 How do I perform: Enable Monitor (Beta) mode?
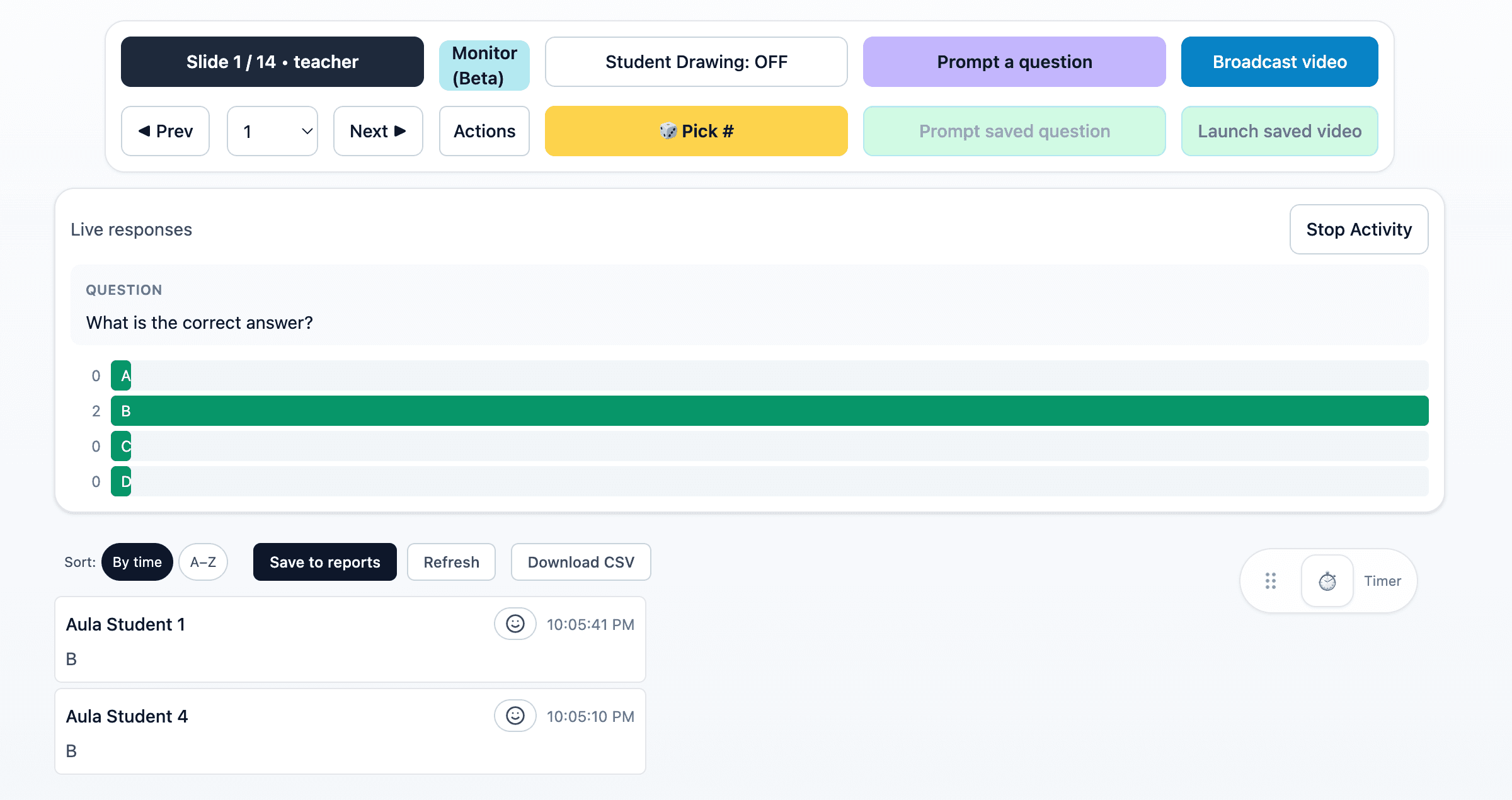[484, 65]
